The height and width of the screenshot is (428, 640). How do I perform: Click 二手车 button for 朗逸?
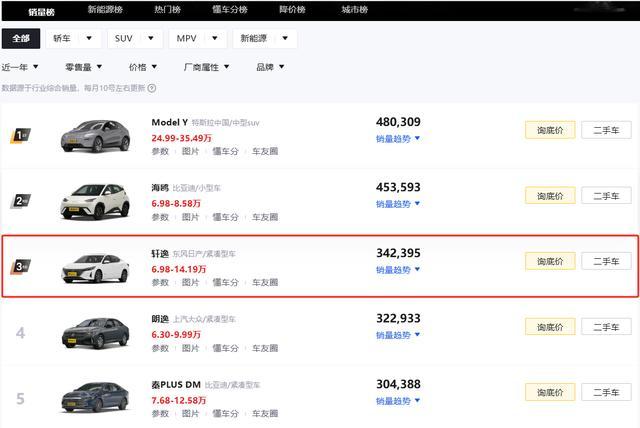(x=606, y=327)
